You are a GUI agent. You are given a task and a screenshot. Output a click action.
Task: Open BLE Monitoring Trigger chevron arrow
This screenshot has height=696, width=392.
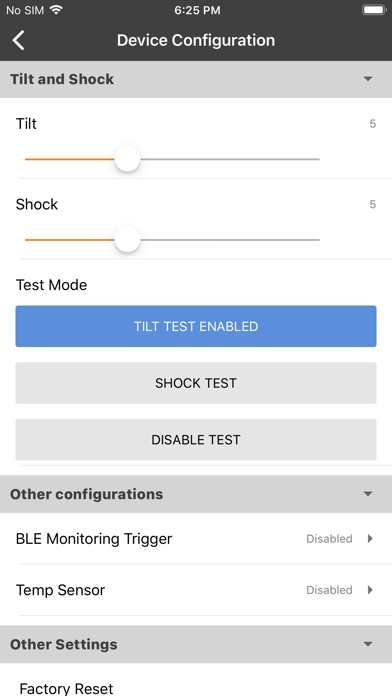pos(370,539)
